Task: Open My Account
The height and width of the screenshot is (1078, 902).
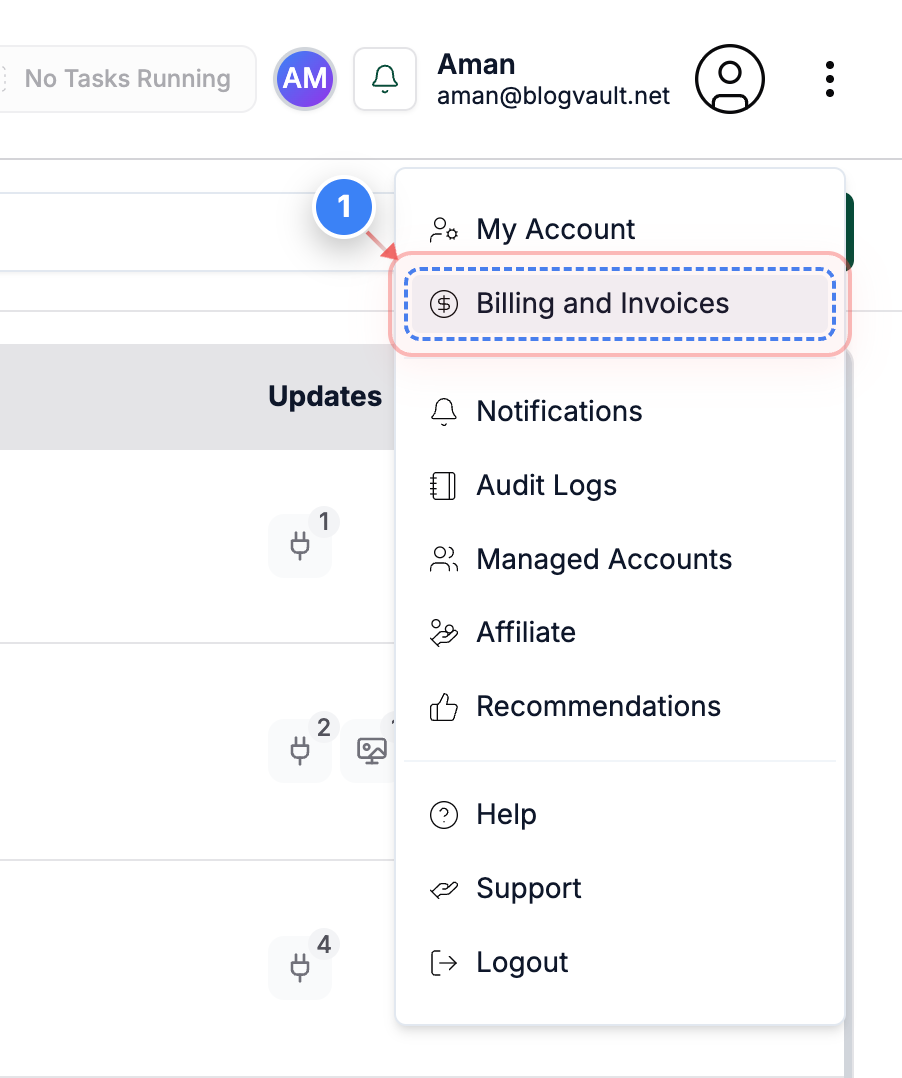Action: pyautogui.click(x=555, y=229)
